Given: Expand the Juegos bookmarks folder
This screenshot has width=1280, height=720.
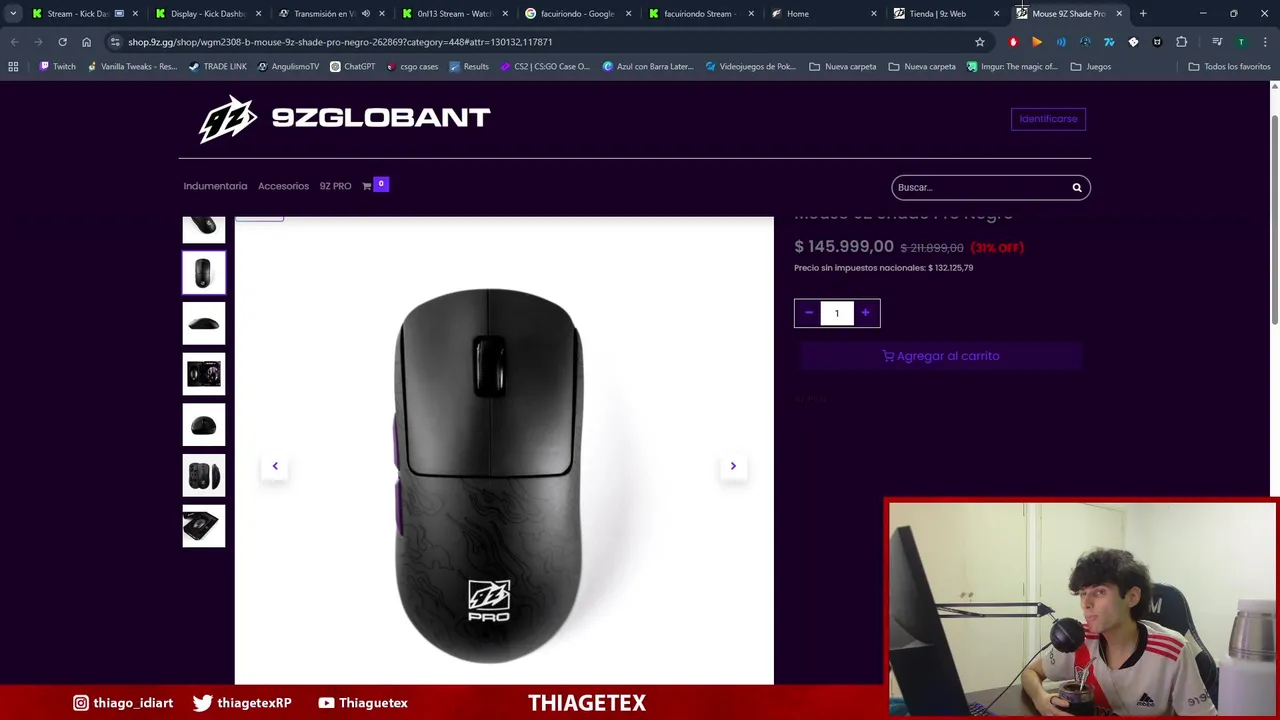Looking at the screenshot, I should click(x=1090, y=66).
